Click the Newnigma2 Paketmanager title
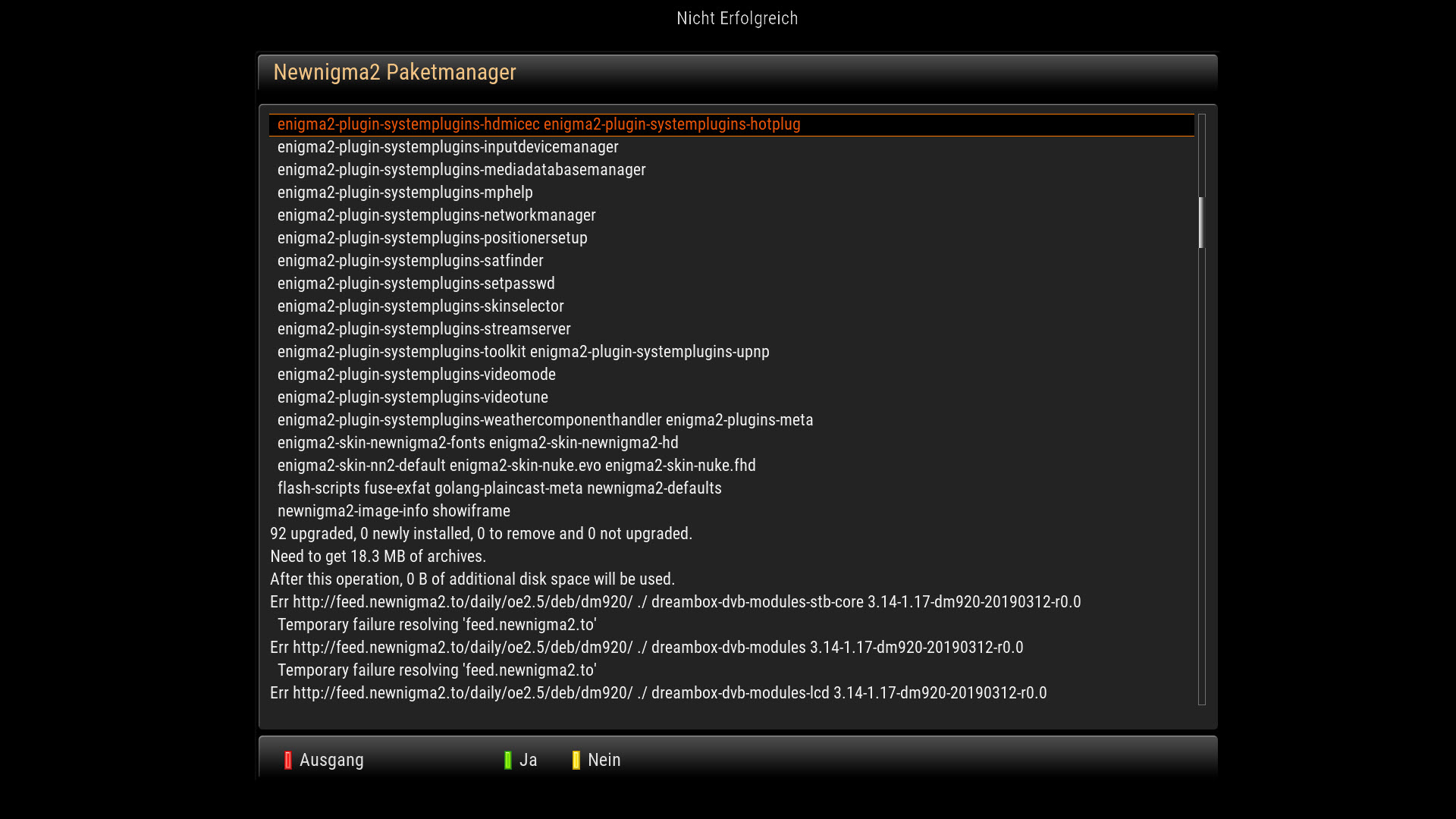The image size is (1456, 819). [x=394, y=72]
